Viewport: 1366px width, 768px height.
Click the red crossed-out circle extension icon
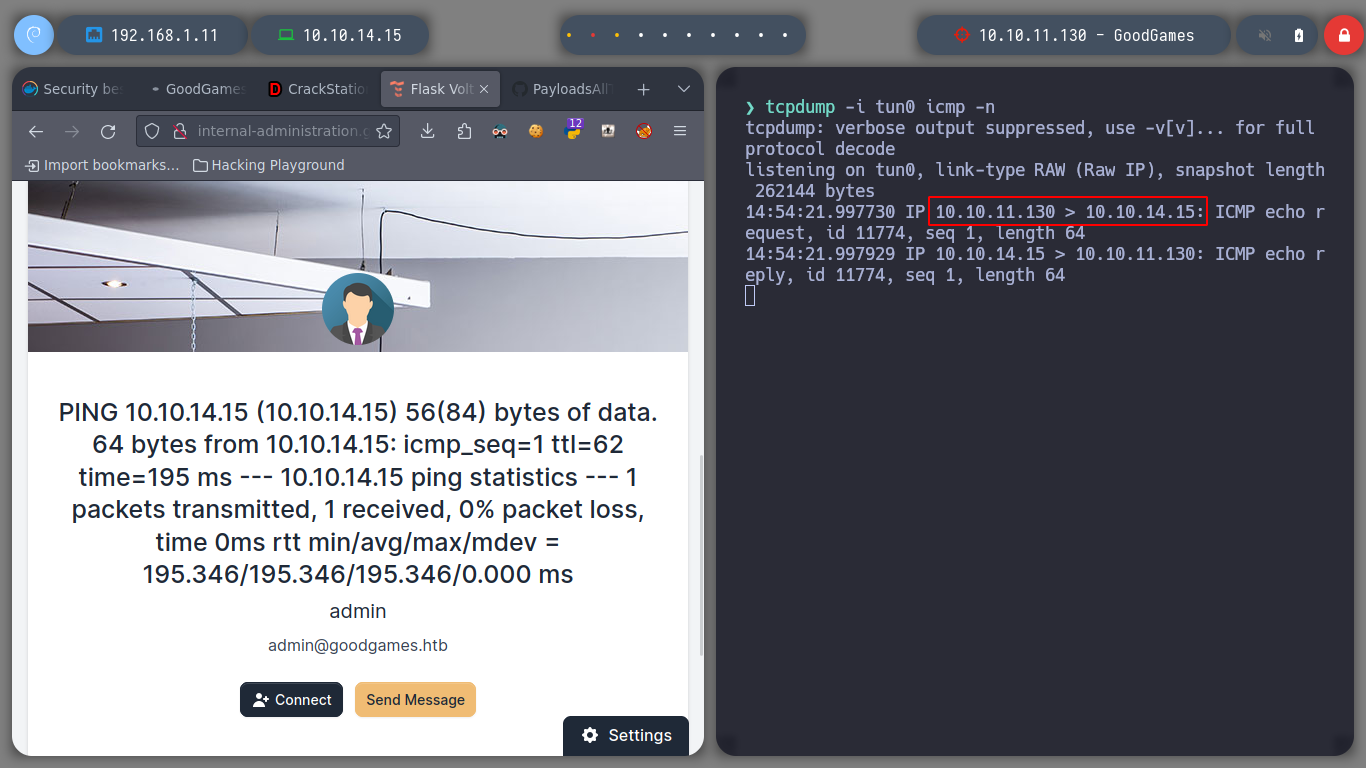644,131
